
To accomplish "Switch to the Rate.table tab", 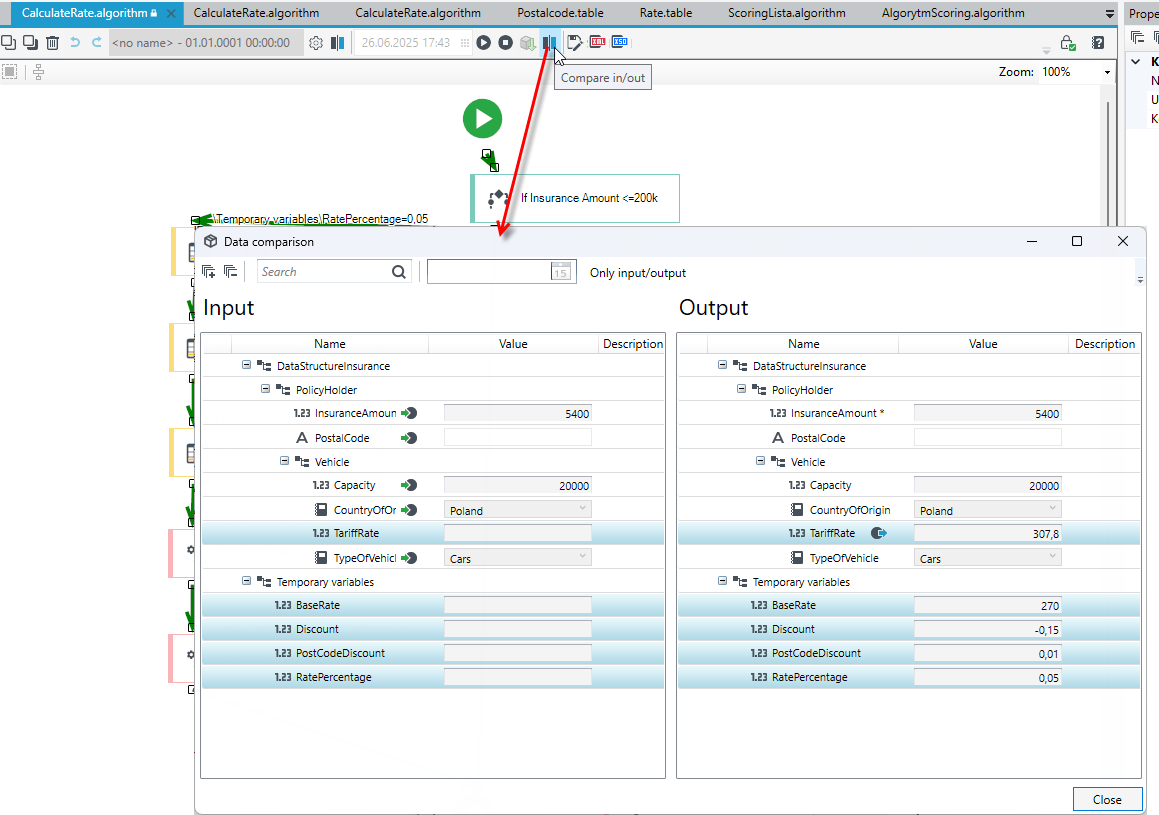I will click(x=666, y=13).
